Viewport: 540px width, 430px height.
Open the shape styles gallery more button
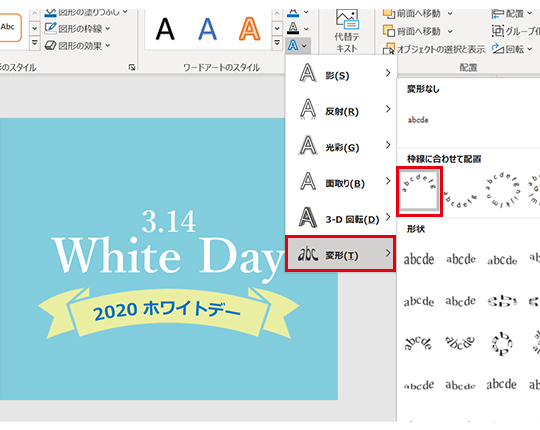(x=34, y=43)
